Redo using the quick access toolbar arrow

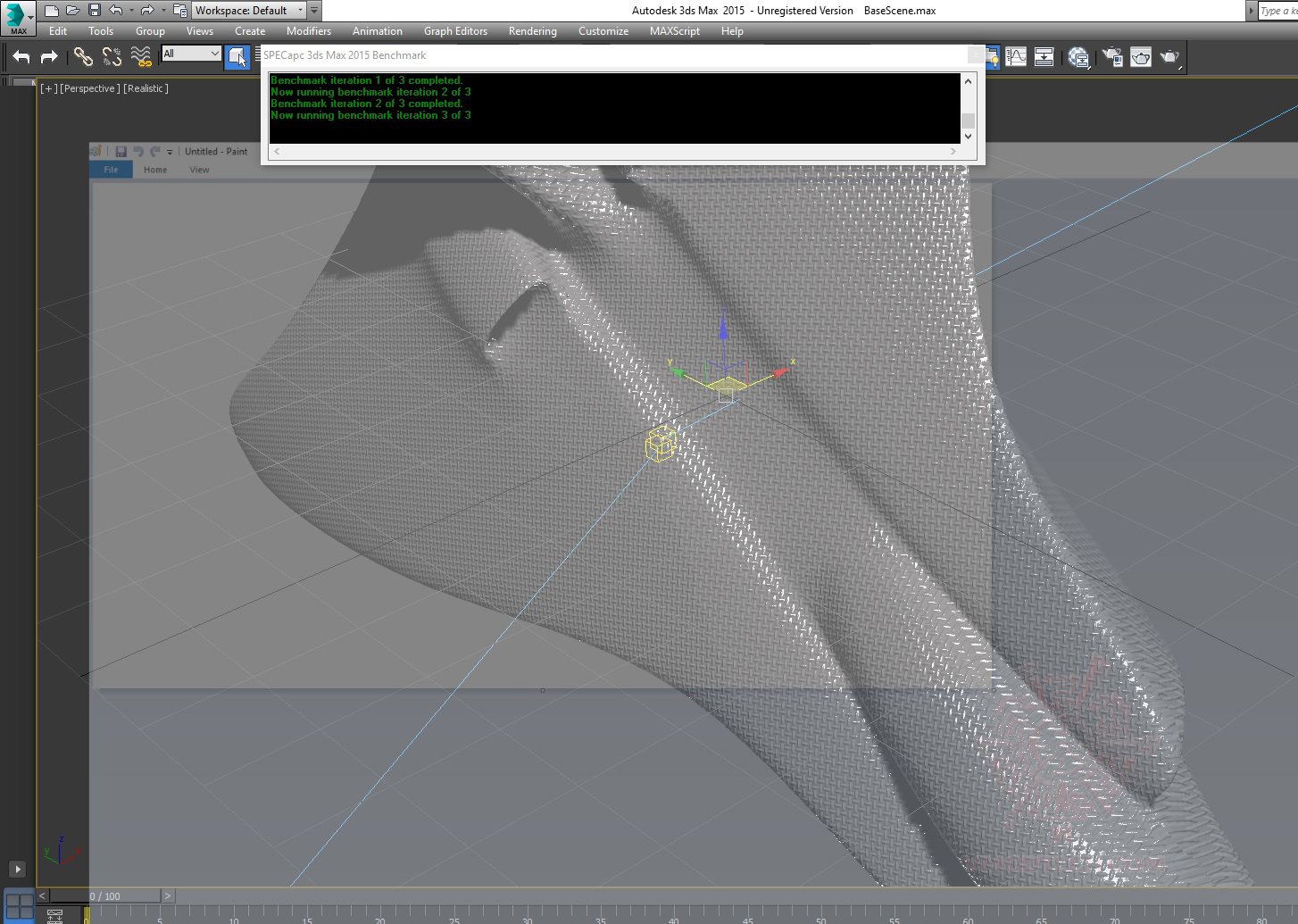click(147, 11)
